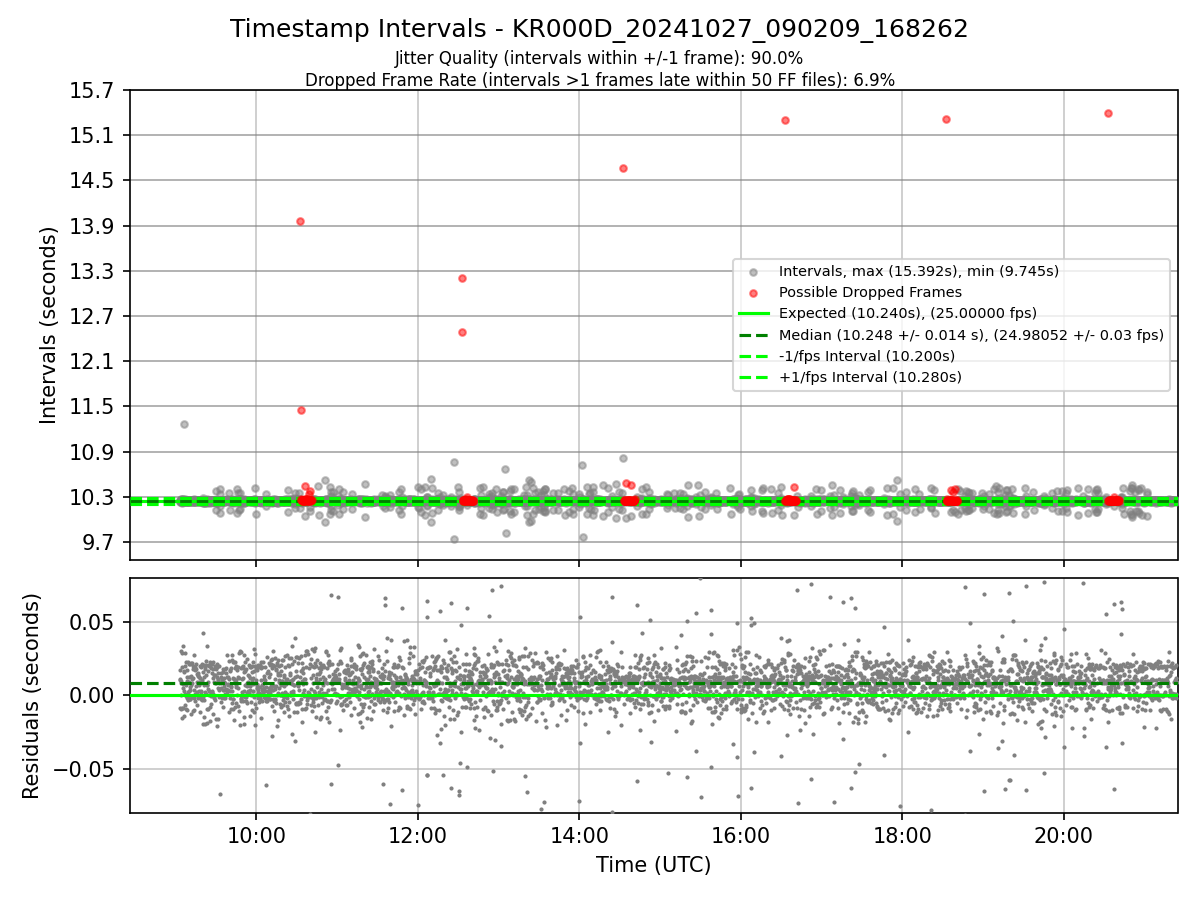
Task: Click the plot title 'Timestamp Intervals - KR000D_20241027_090209_168262'
Action: [599, 29]
